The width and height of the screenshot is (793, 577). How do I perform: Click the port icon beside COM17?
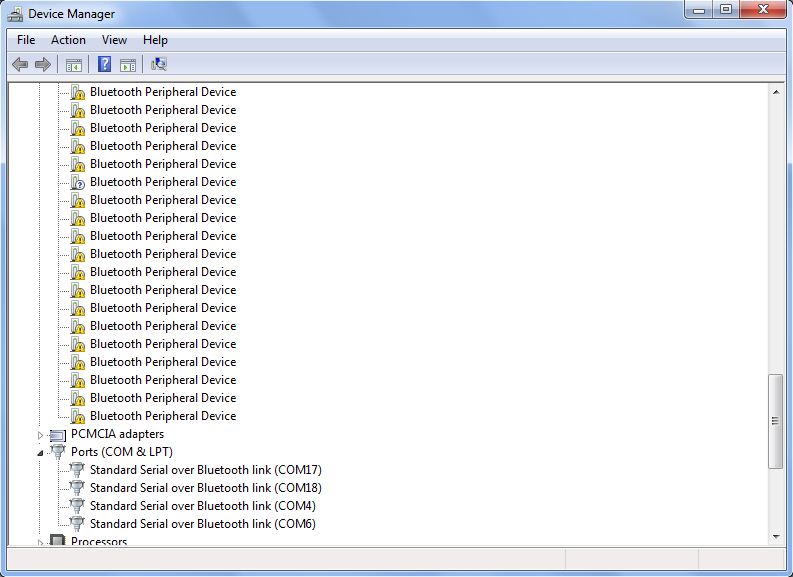77,469
